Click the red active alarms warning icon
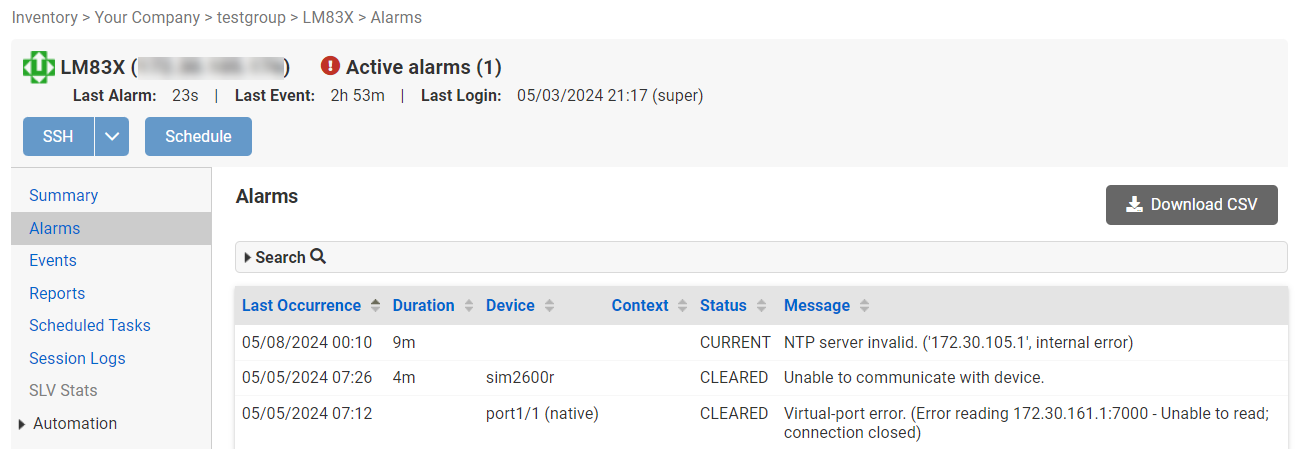Screen dimensions: 1297x449 pos(331,66)
